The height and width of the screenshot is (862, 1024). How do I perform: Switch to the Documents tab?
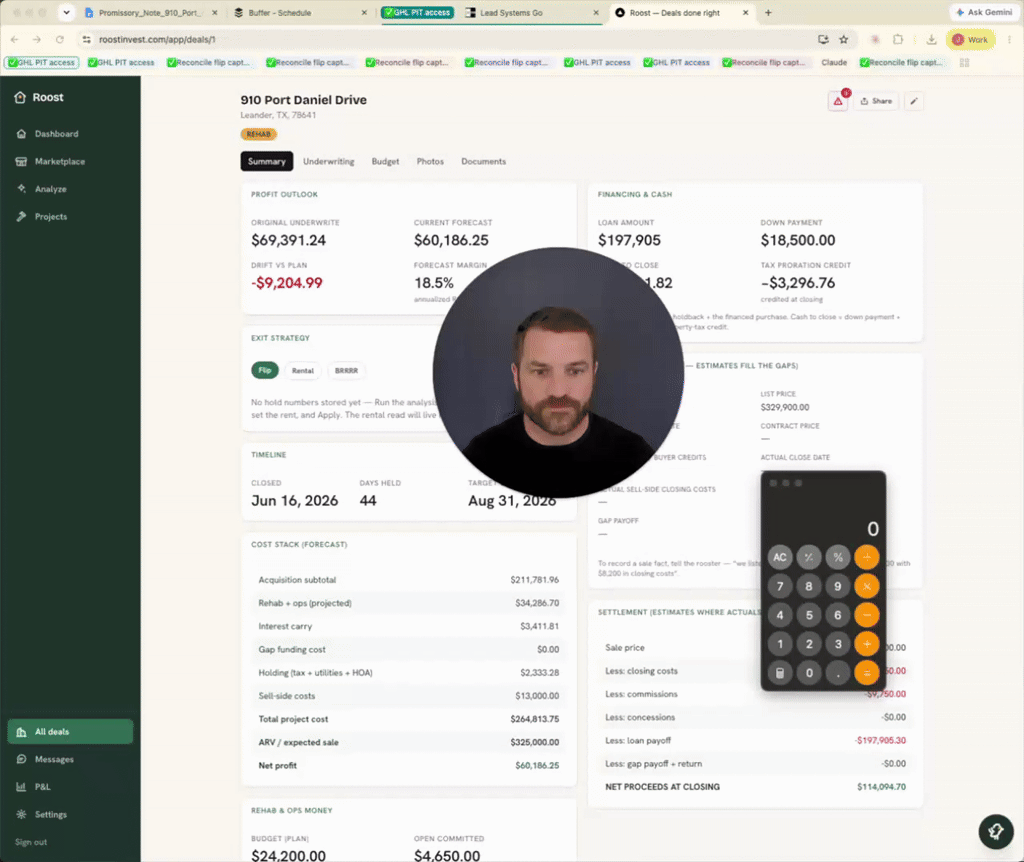(483, 161)
